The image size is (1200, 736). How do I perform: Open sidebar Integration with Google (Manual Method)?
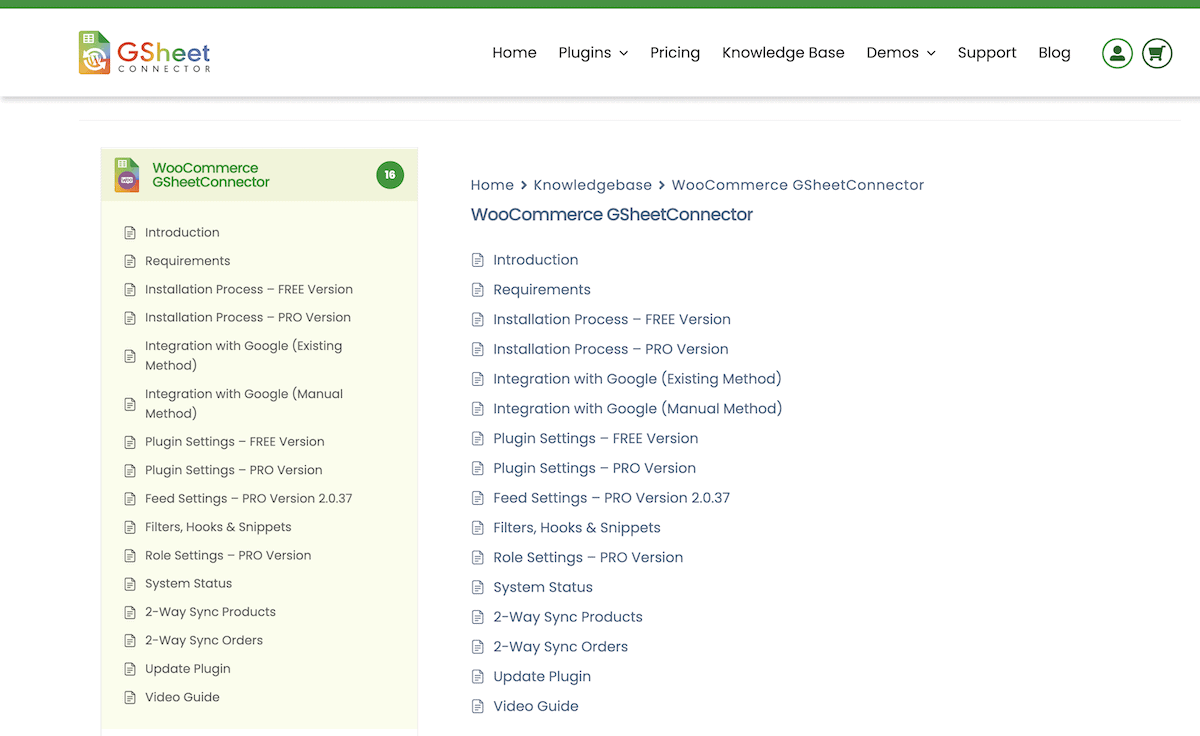click(x=244, y=404)
